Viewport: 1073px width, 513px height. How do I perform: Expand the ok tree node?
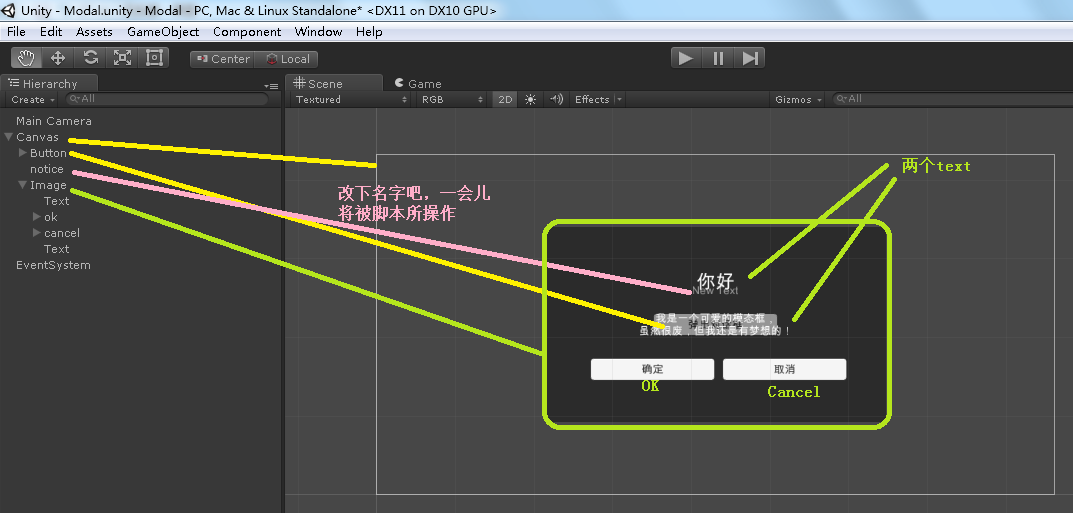(x=37, y=217)
